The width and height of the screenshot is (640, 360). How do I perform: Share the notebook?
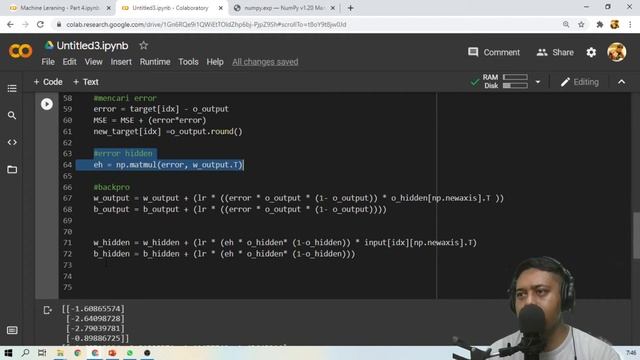tap(555, 52)
